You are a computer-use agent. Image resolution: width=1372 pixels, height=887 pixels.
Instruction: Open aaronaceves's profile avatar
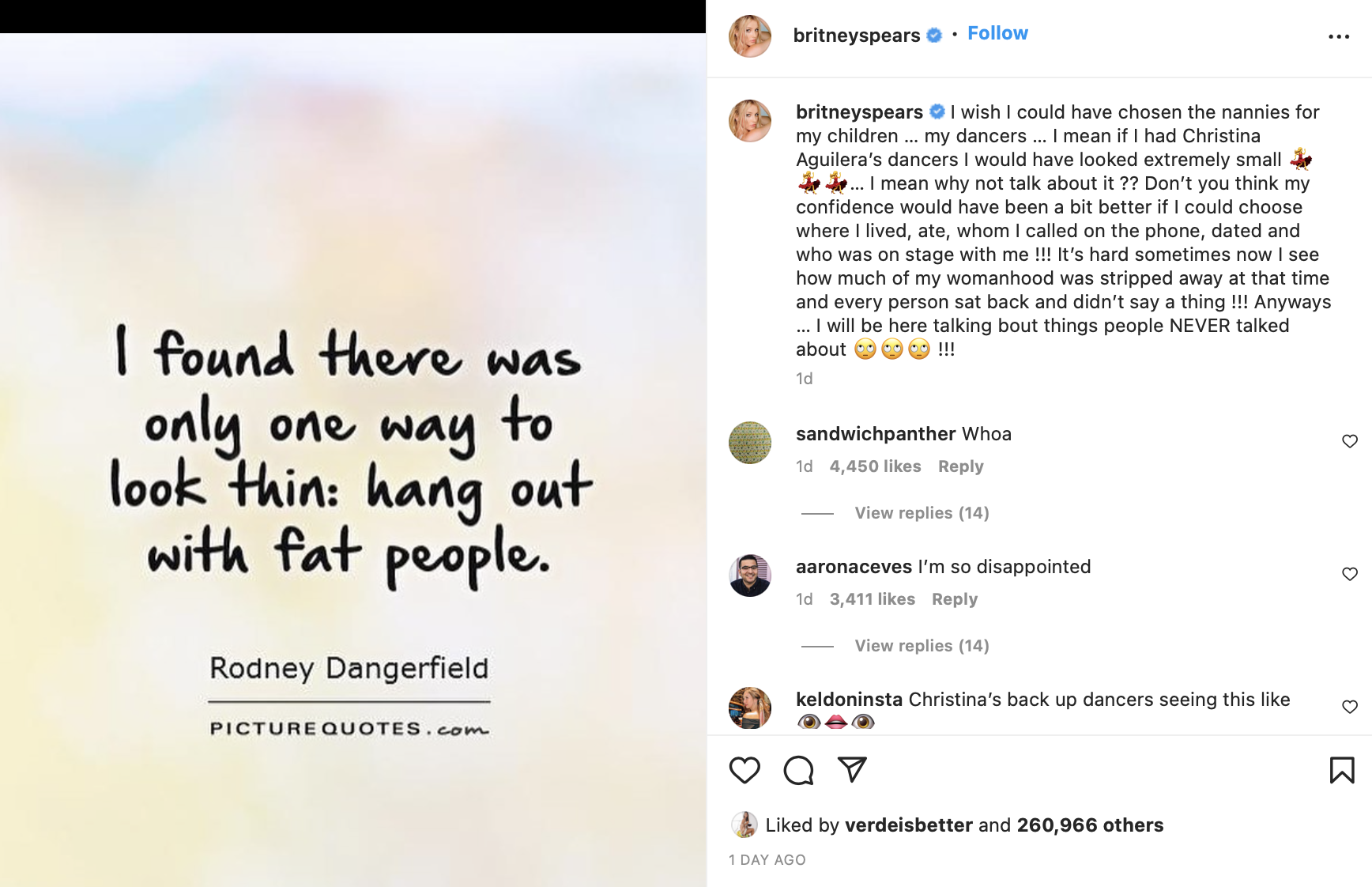[749, 576]
